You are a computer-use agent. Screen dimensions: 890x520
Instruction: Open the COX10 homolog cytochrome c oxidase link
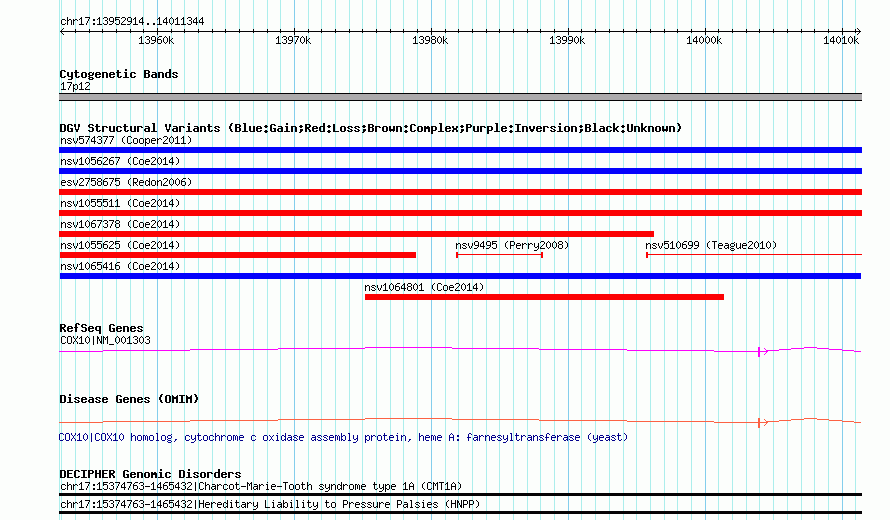(343, 438)
